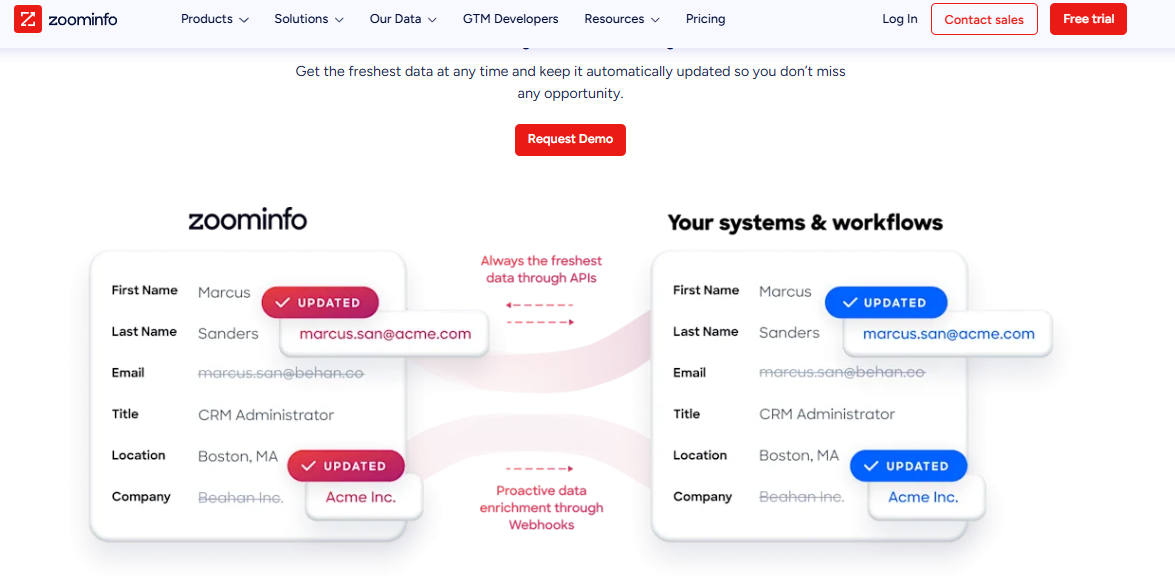
Task: Click blue marcus.san@acme.com email chip
Action: 948,334
